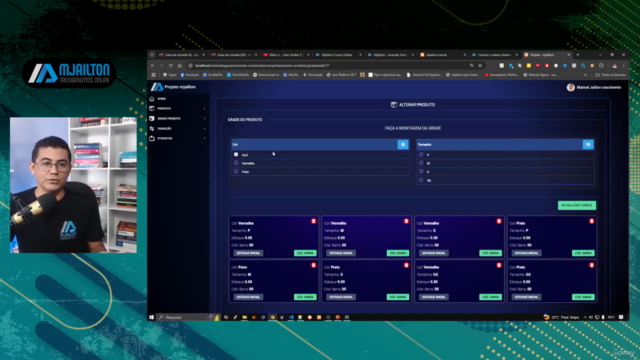Click the user avatar picture

click(x=571, y=87)
